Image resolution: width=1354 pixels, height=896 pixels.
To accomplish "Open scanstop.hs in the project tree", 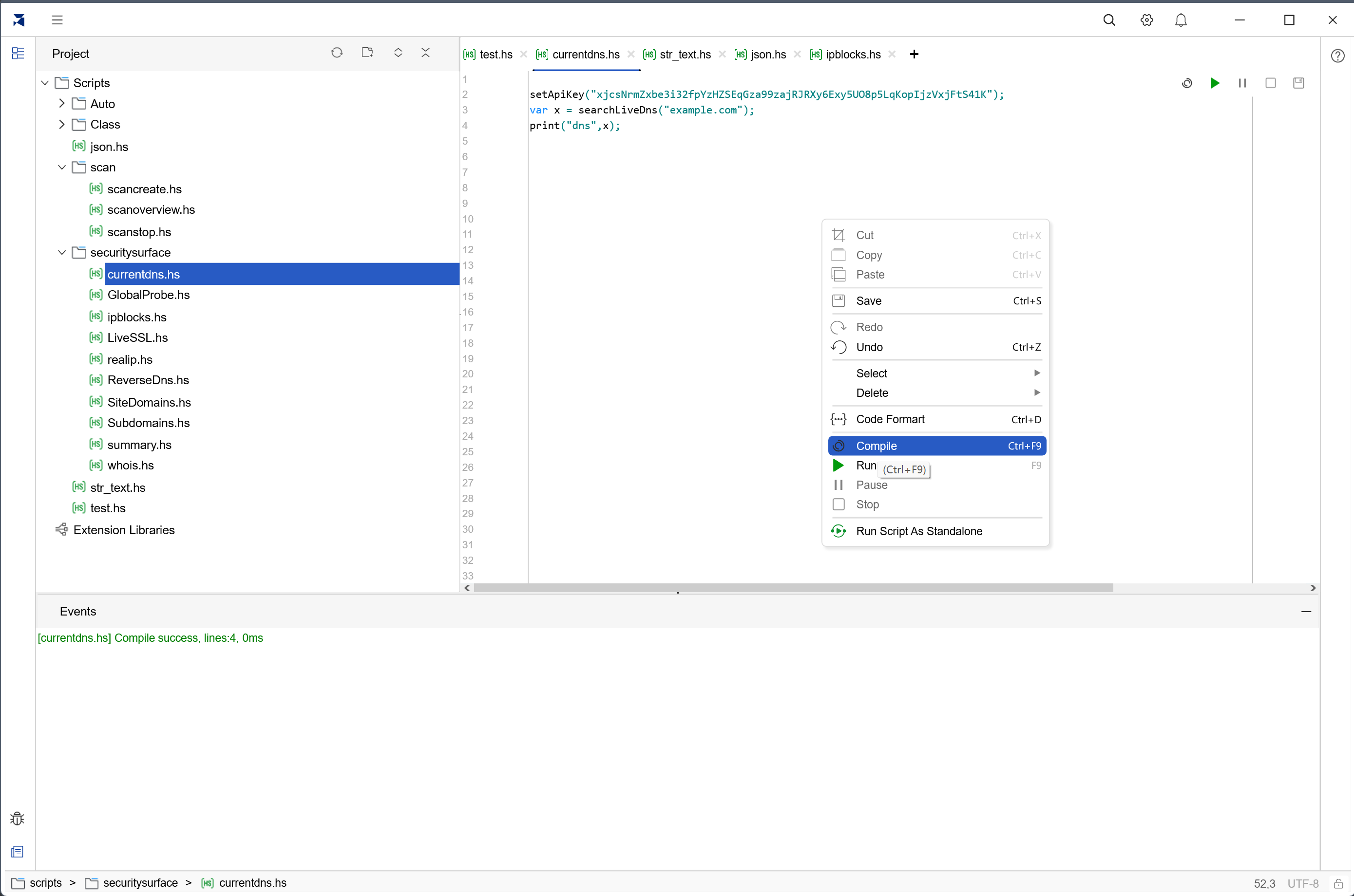I will pyautogui.click(x=139, y=232).
